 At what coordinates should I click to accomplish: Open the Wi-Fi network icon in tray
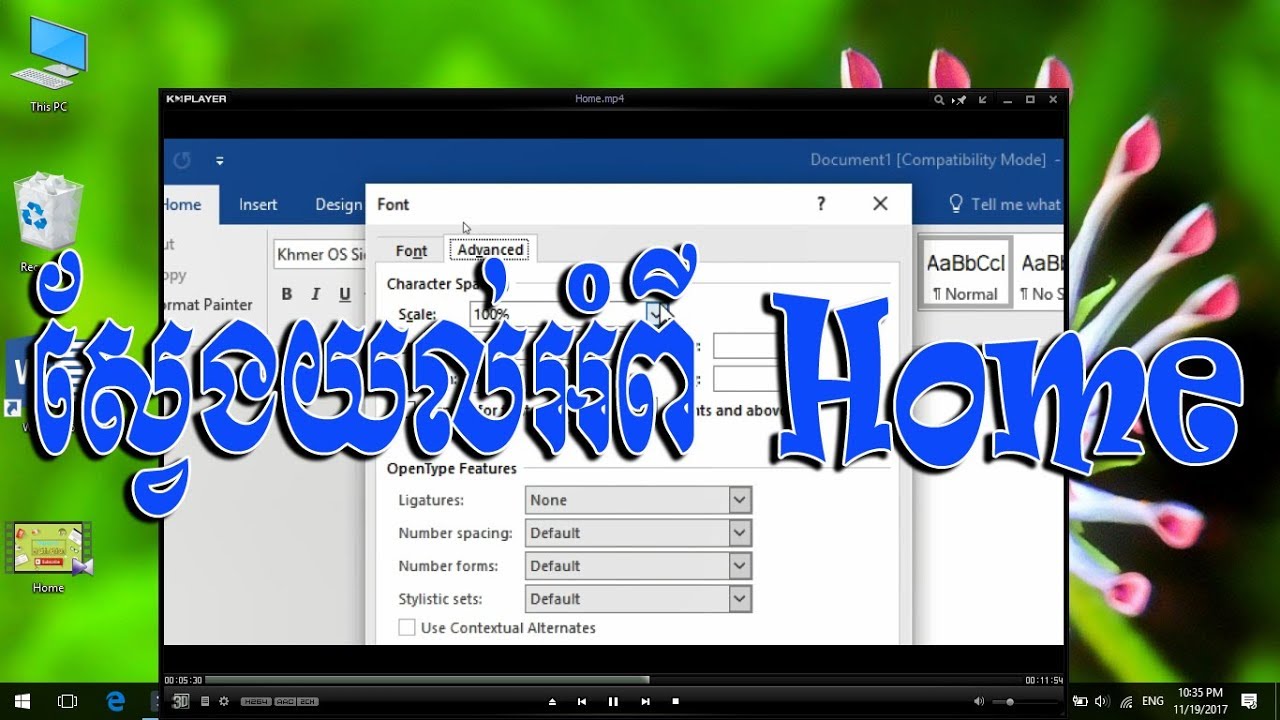pyautogui.click(x=1126, y=702)
